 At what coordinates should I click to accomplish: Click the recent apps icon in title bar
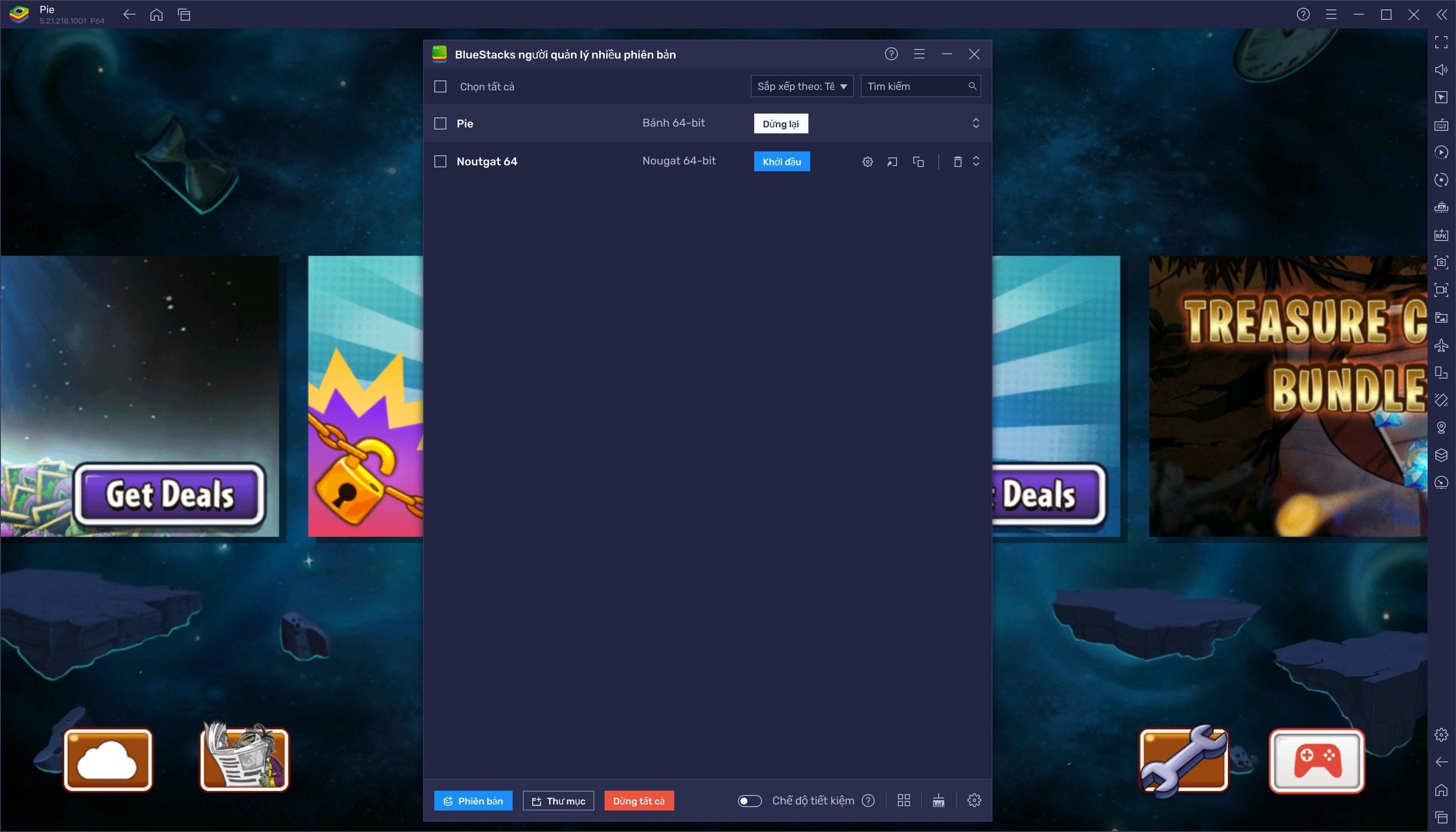(184, 14)
